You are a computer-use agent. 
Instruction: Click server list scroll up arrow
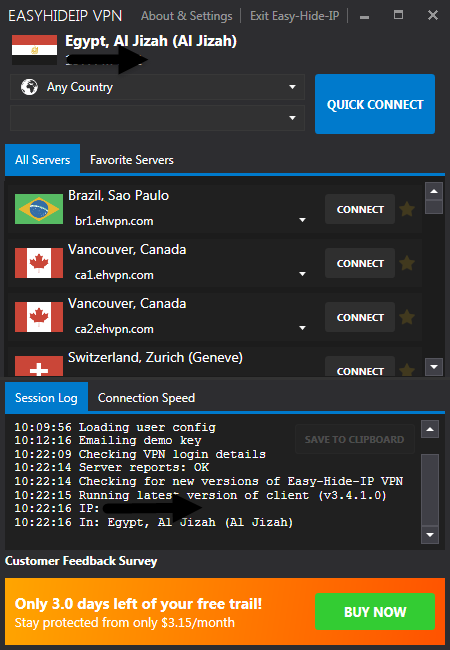pos(434,191)
